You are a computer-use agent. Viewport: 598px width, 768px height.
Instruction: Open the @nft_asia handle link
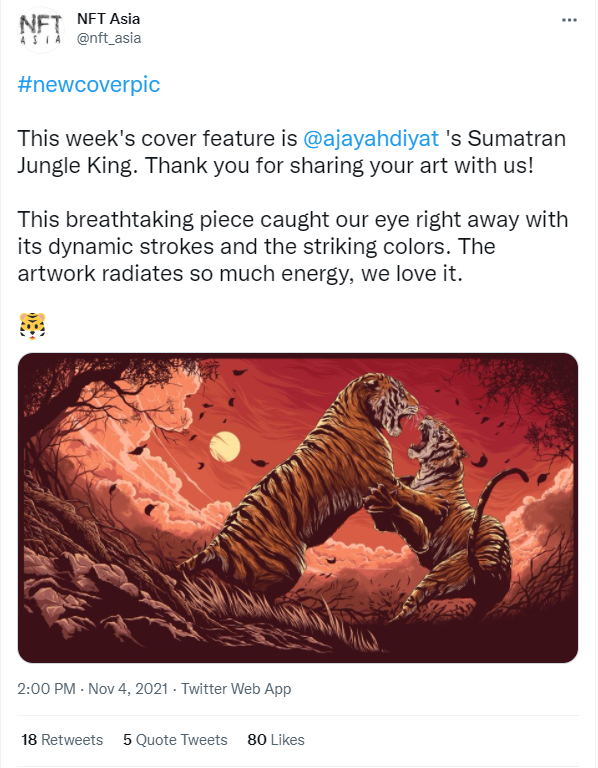pos(109,38)
